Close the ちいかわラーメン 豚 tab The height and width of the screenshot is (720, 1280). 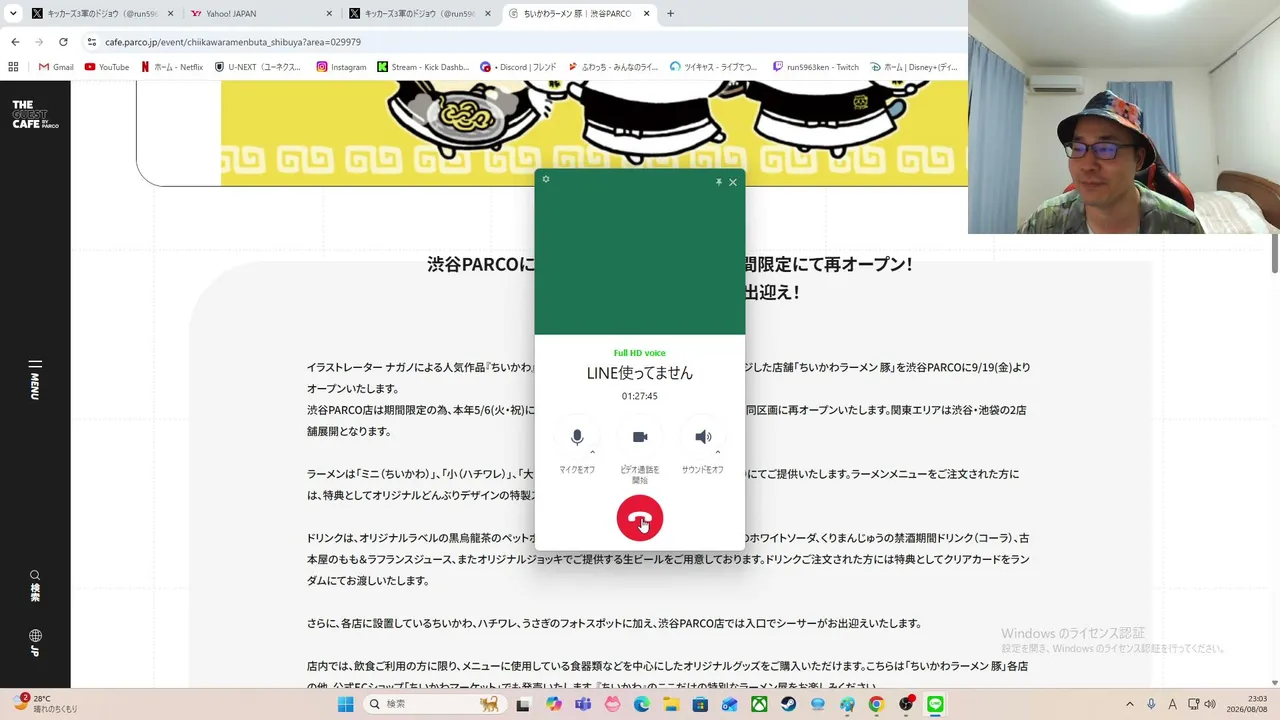coord(647,14)
